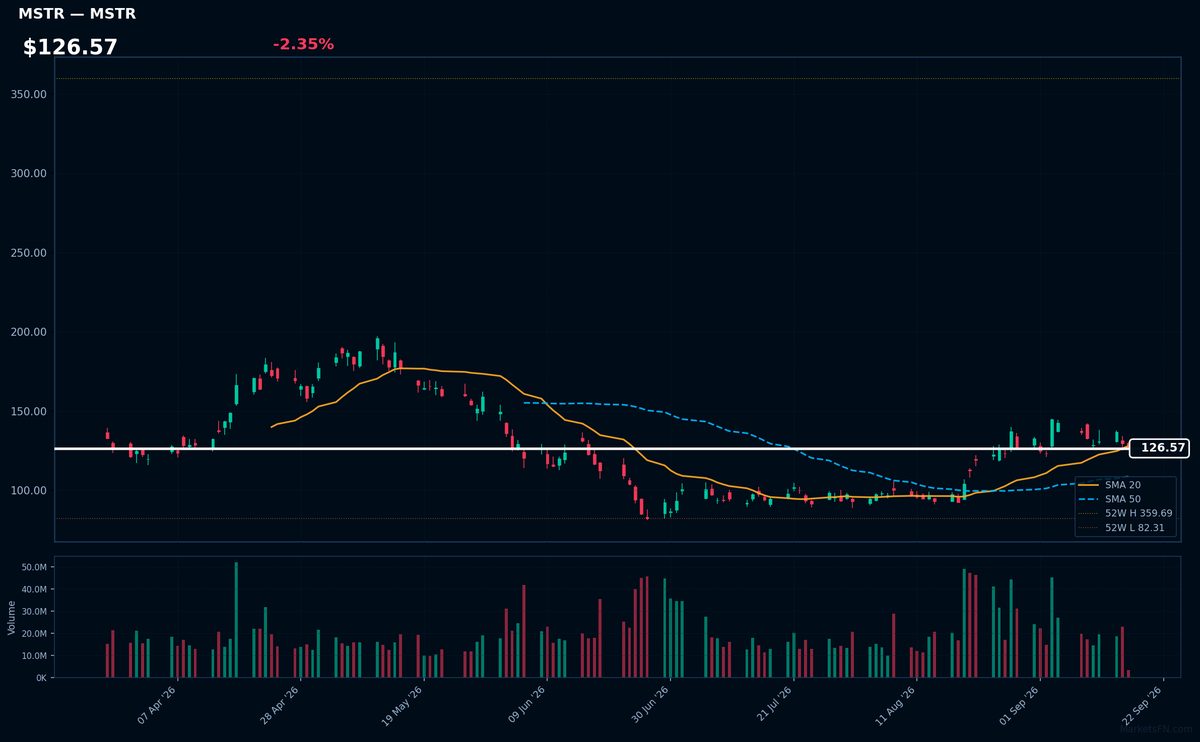Image resolution: width=1200 pixels, height=742 pixels.
Task: Click the 52W H 359.69 legend entry
Action: [1126, 512]
